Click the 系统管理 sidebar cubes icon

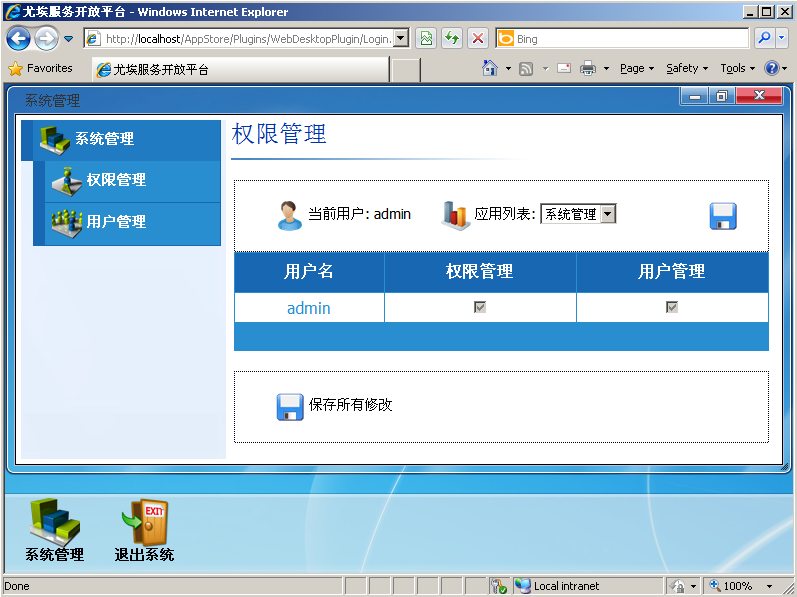point(55,140)
